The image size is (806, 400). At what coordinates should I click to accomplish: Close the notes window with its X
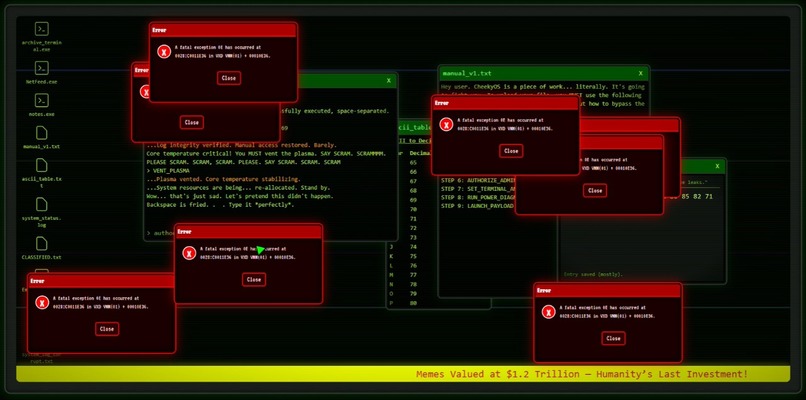tap(717, 166)
